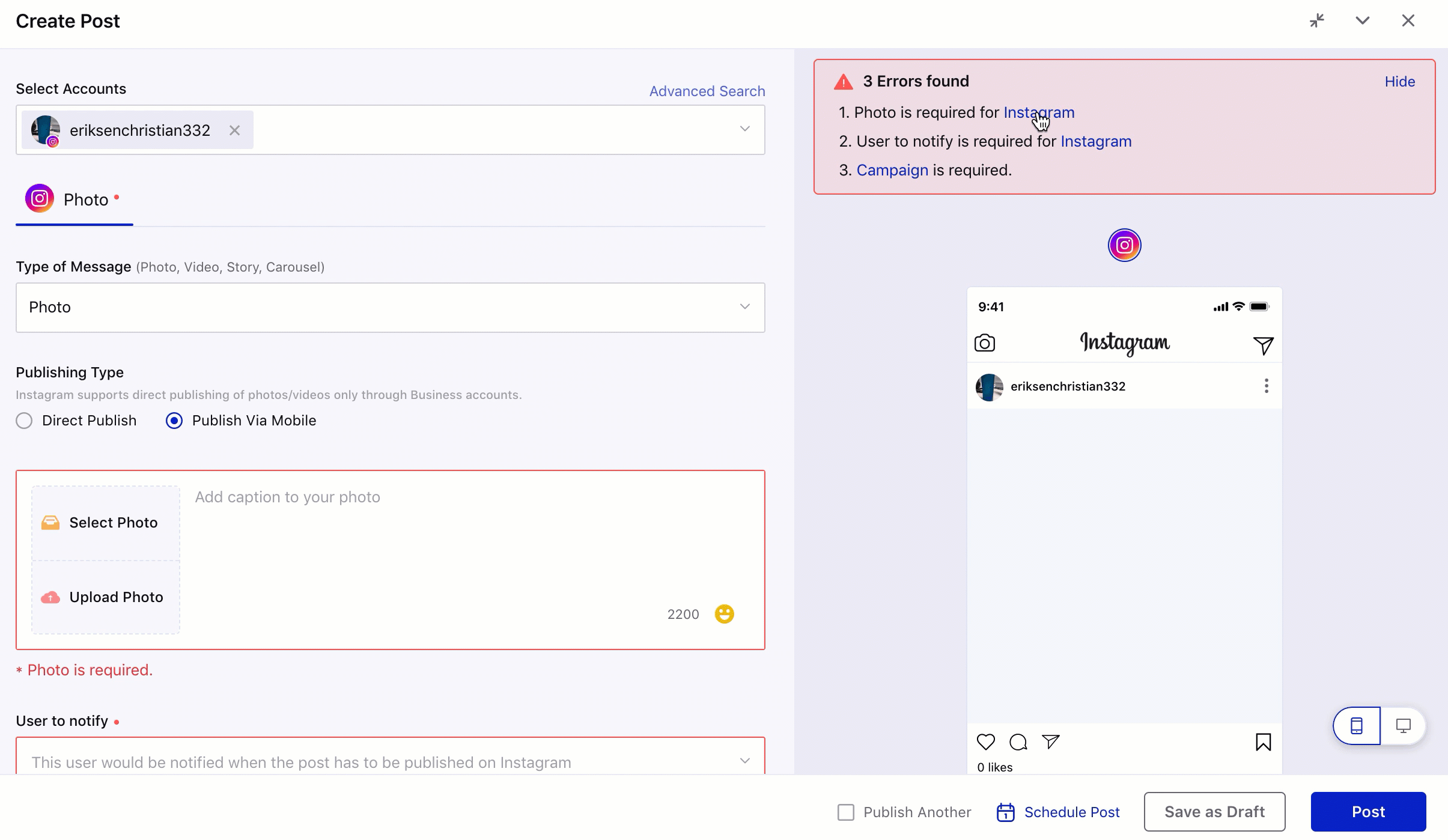Click the comment bubble icon in preview
Viewport: 1448px width, 840px height.
point(1018,741)
